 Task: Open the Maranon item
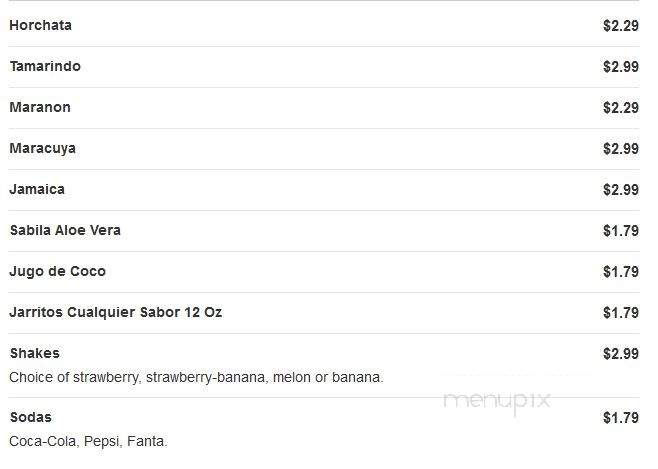pos(40,108)
